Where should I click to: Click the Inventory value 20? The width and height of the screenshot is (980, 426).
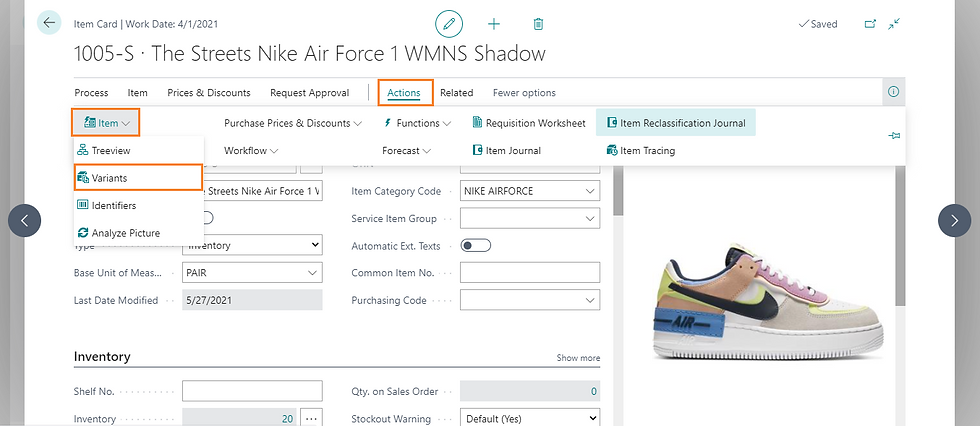tap(239, 418)
